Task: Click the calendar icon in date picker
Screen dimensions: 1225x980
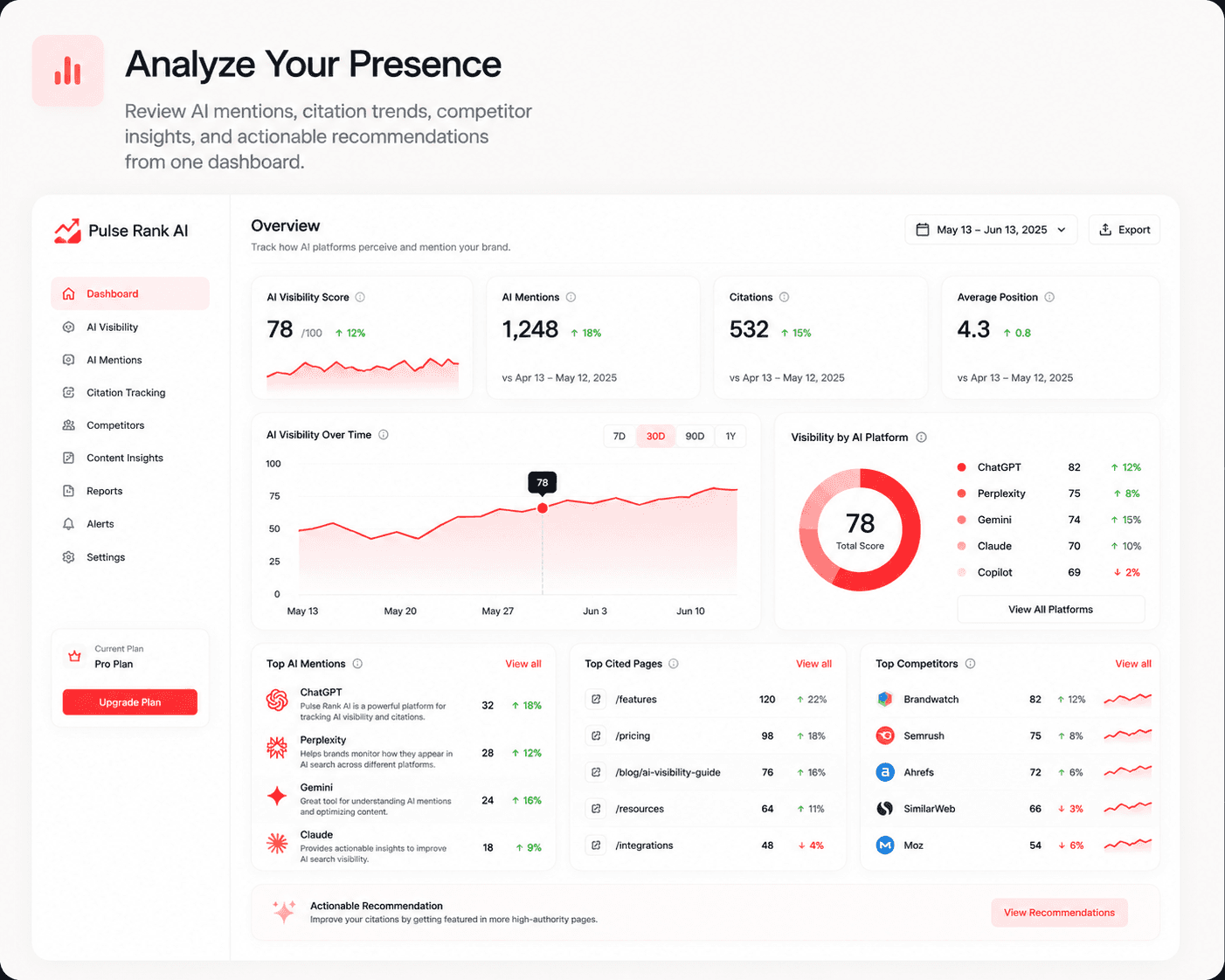Action: click(x=922, y=230)
